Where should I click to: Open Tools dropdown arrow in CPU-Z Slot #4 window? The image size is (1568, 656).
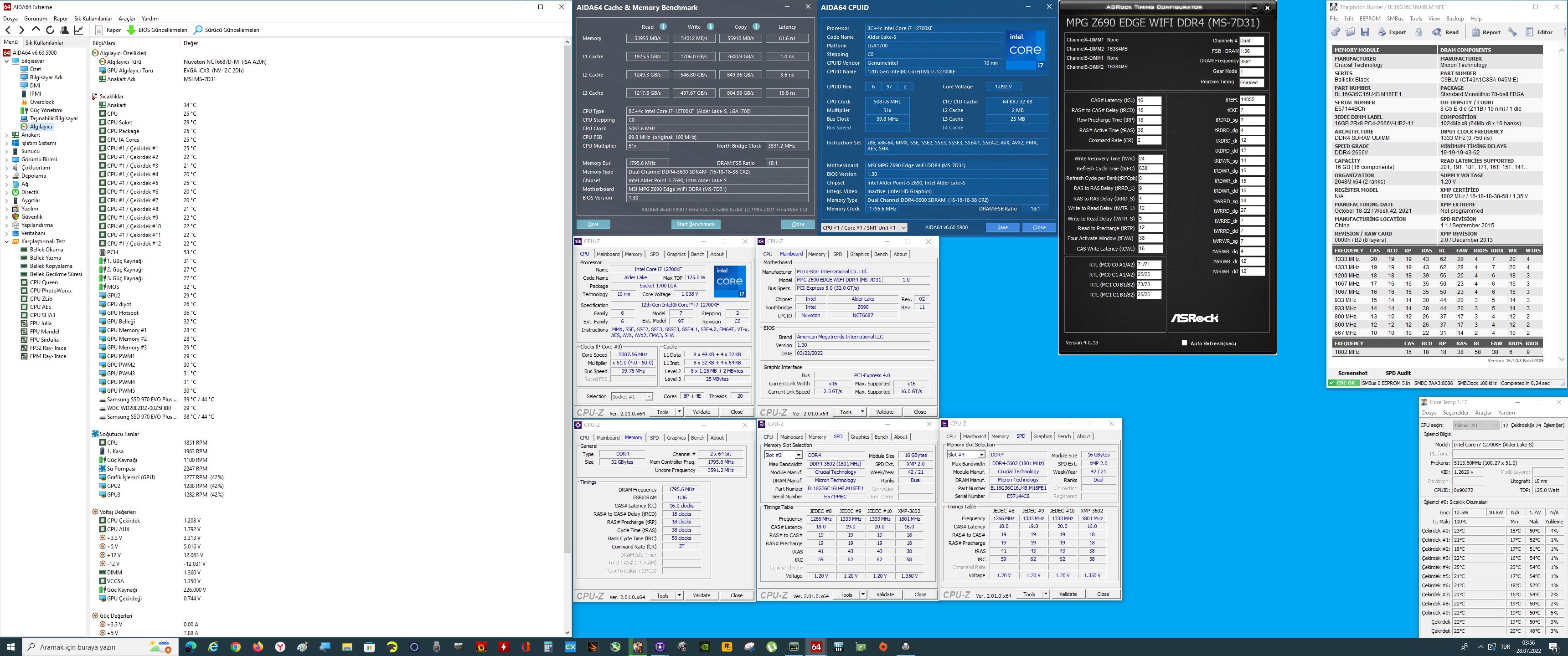(1046, 594)
